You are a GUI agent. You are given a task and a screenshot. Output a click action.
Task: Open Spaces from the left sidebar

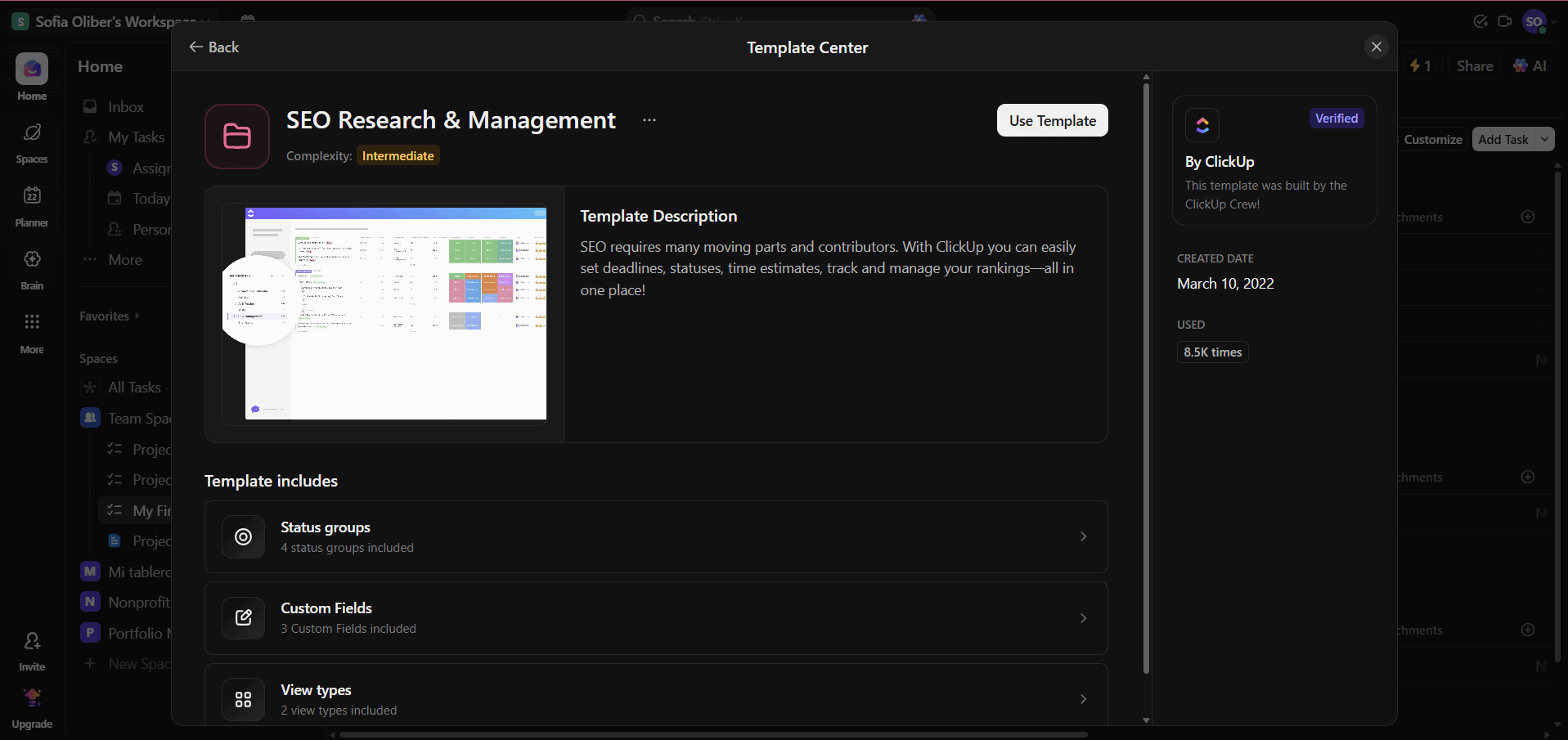click(32, 141)
